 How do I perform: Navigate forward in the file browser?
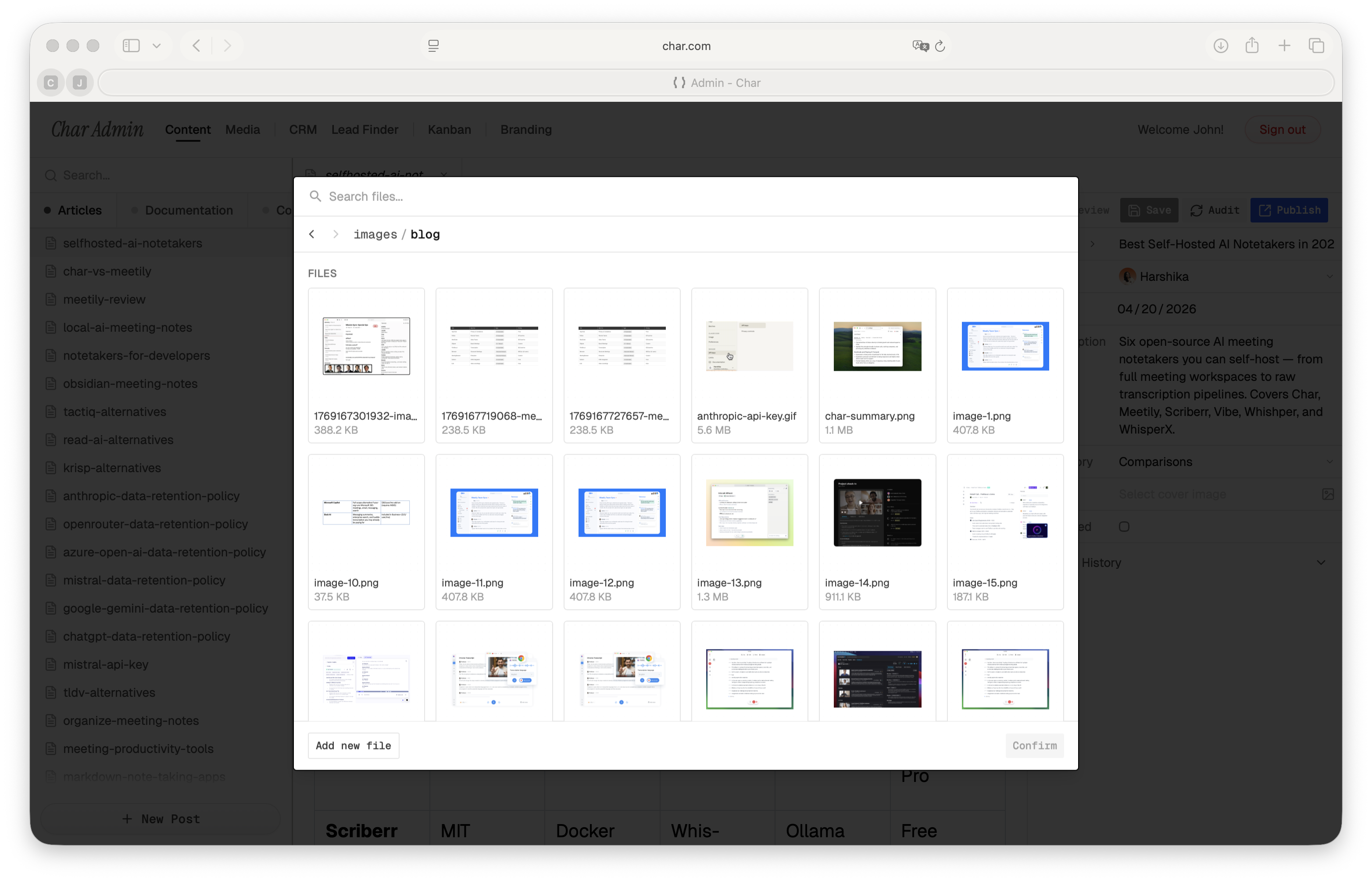[336, 234]
